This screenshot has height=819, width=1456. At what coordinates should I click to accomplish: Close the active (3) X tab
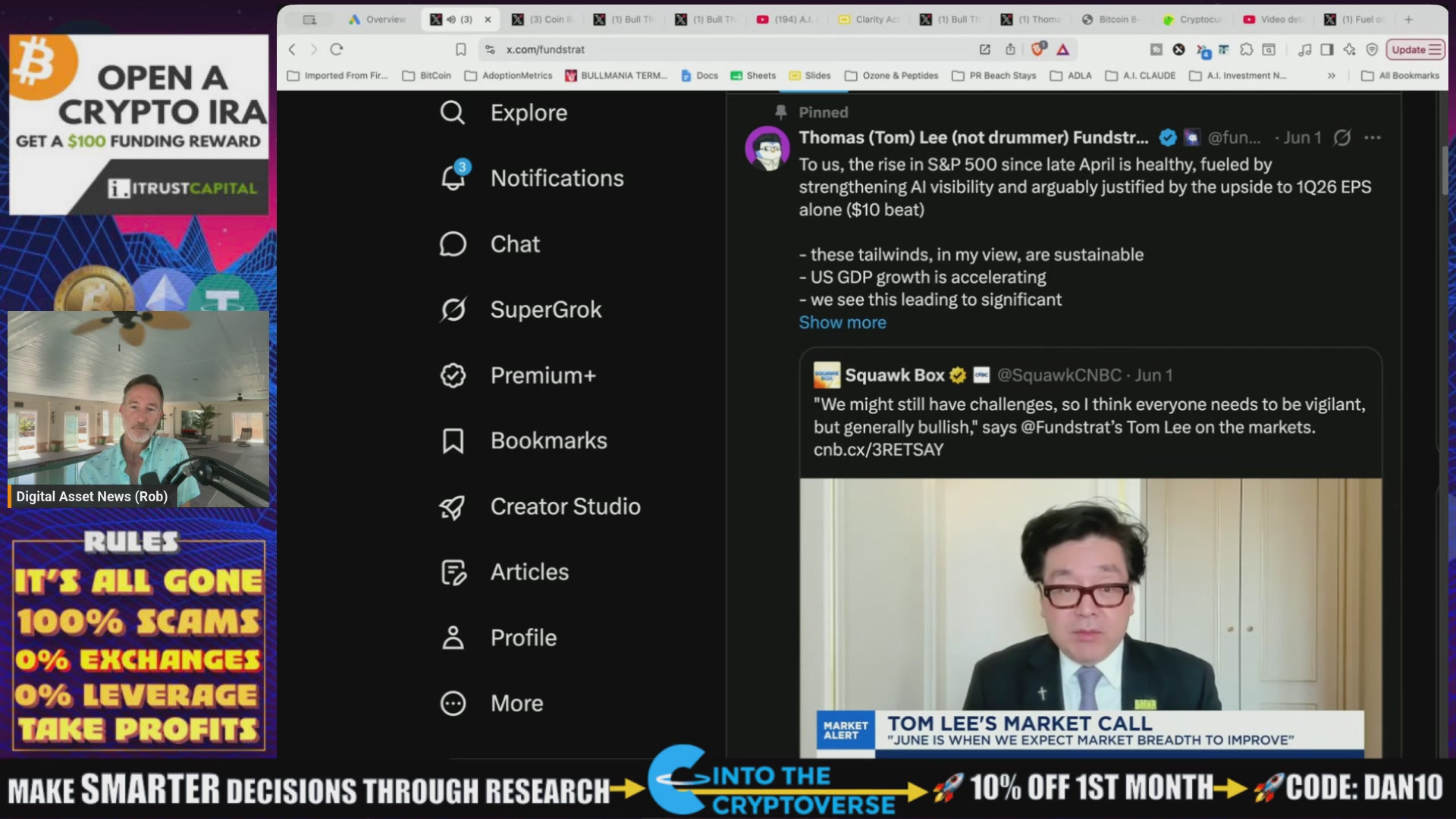(x=488, y=20)
